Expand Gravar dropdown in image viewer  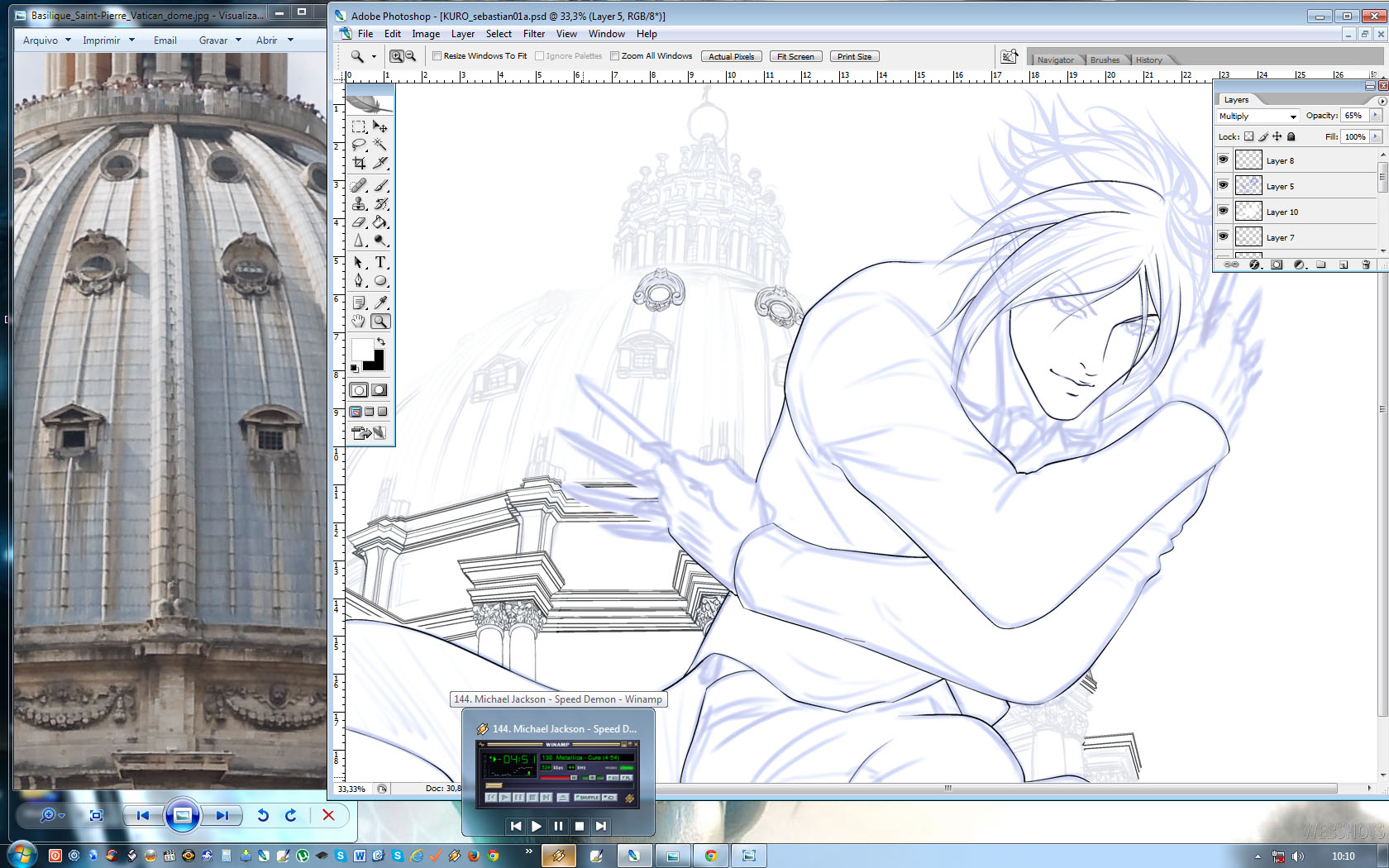click(238, 40)
